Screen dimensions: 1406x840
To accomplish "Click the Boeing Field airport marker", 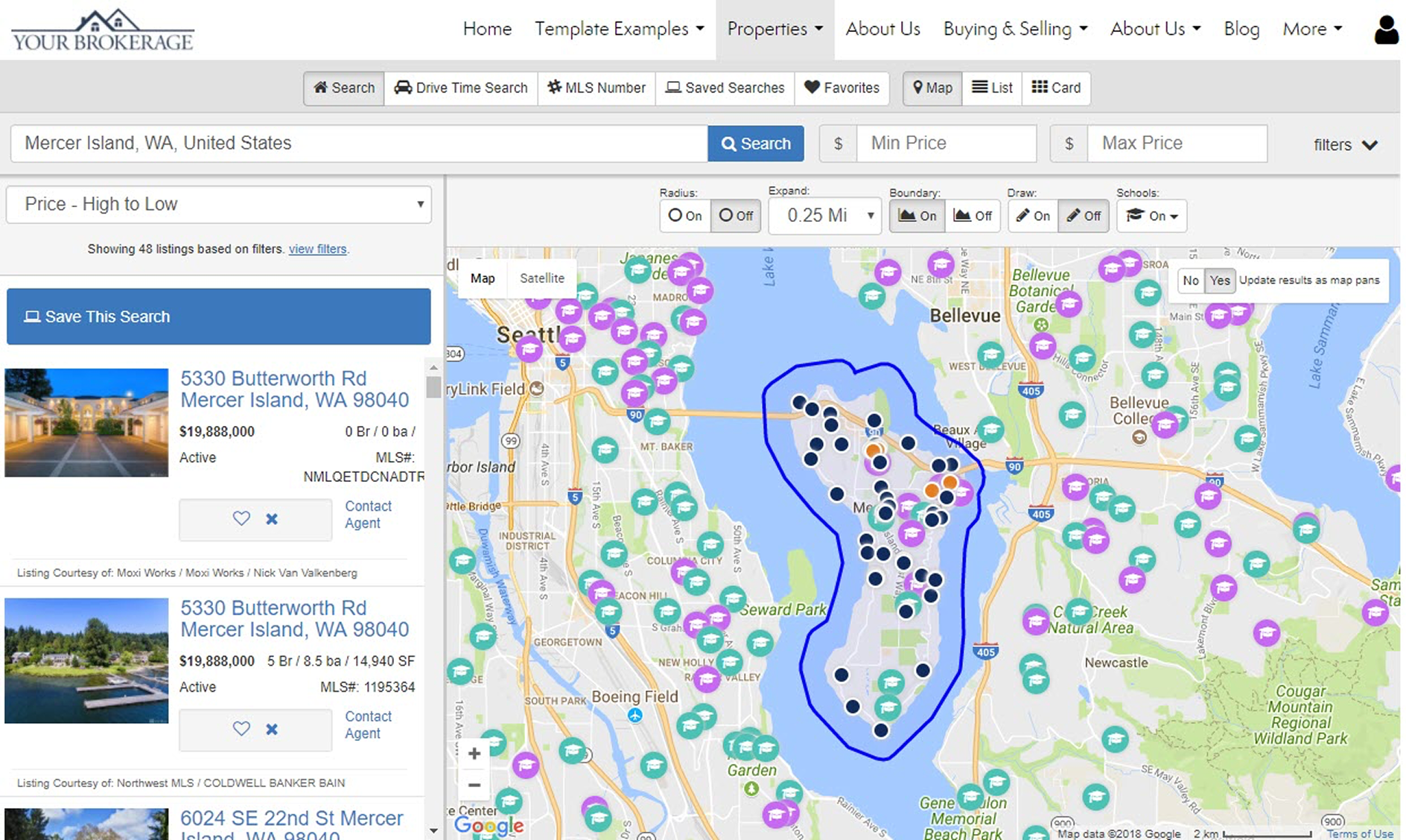I will coord(634,716).
